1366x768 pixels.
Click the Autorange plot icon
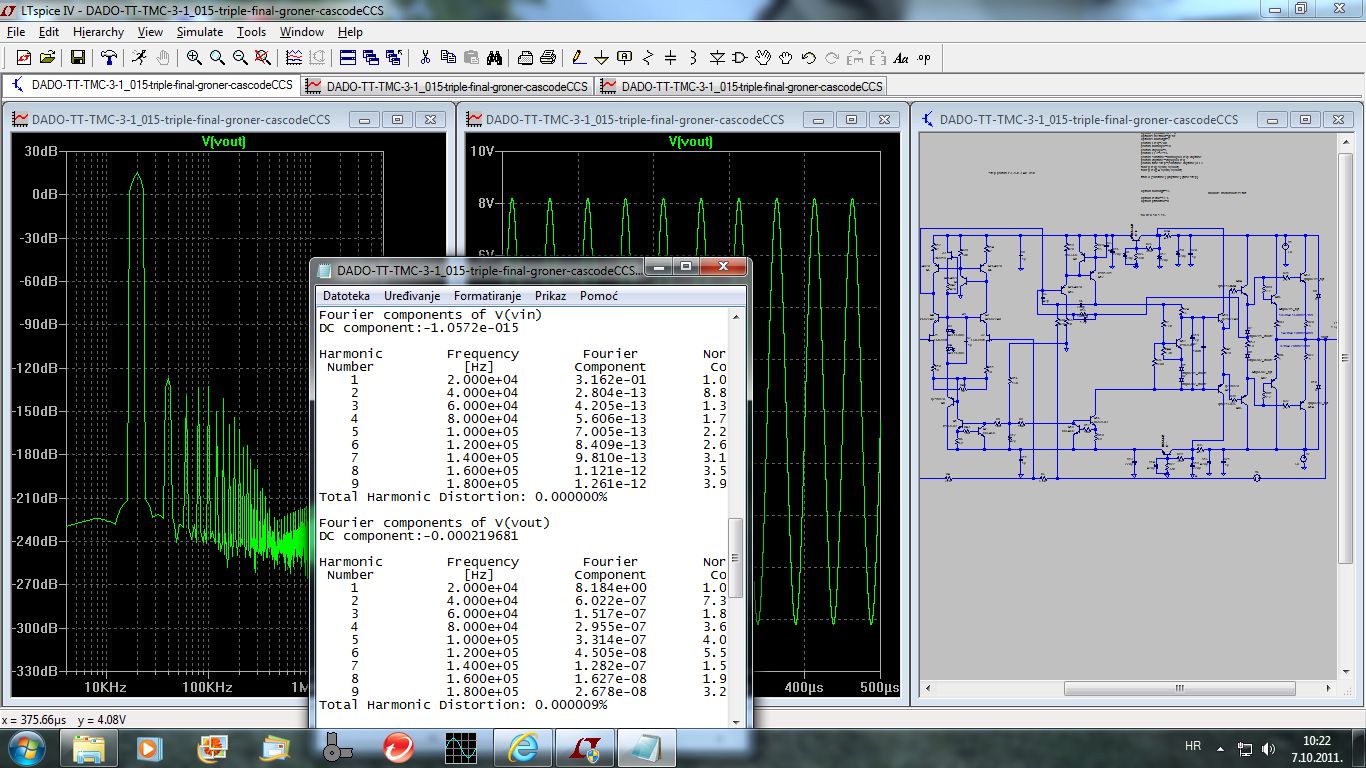pos(294,58)
